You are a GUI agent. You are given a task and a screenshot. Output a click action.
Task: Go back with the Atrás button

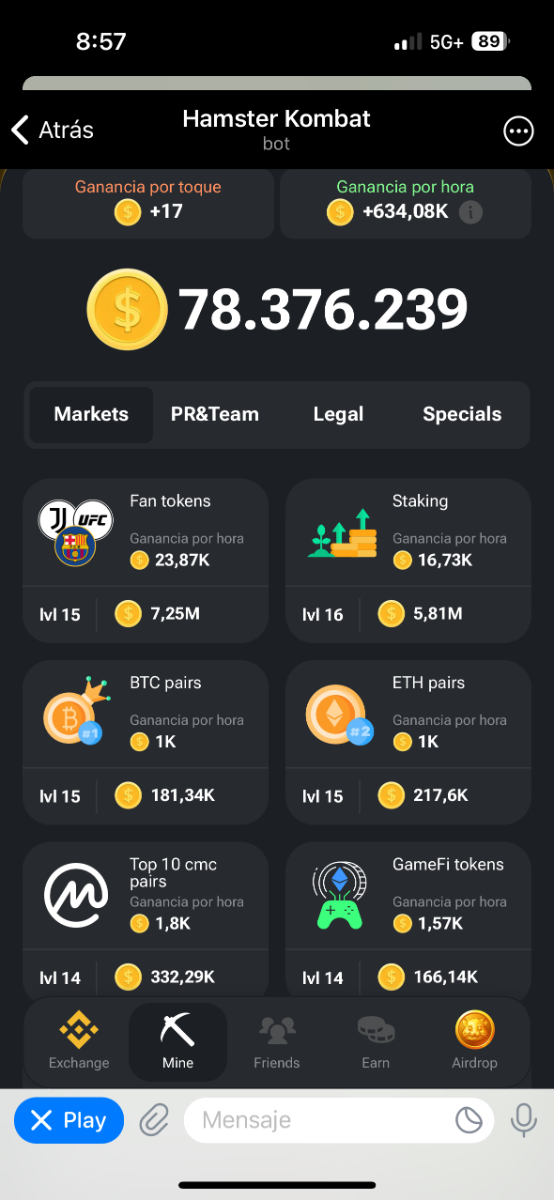pos(52,130)
